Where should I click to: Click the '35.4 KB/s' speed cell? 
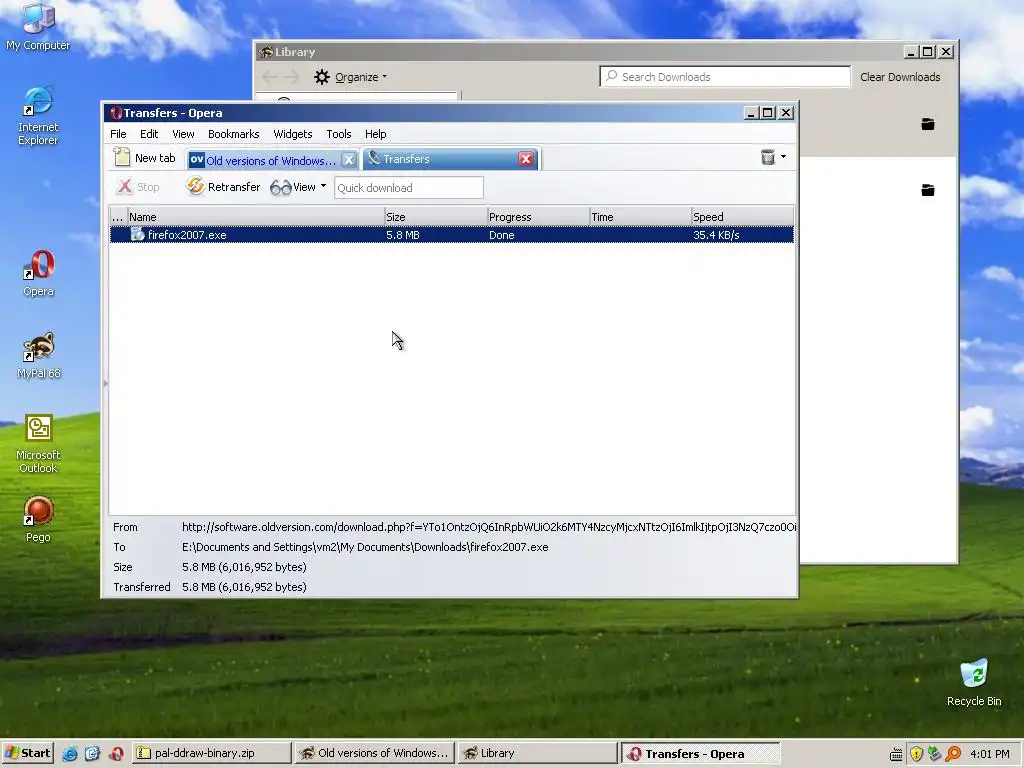[x=716, y=235]
